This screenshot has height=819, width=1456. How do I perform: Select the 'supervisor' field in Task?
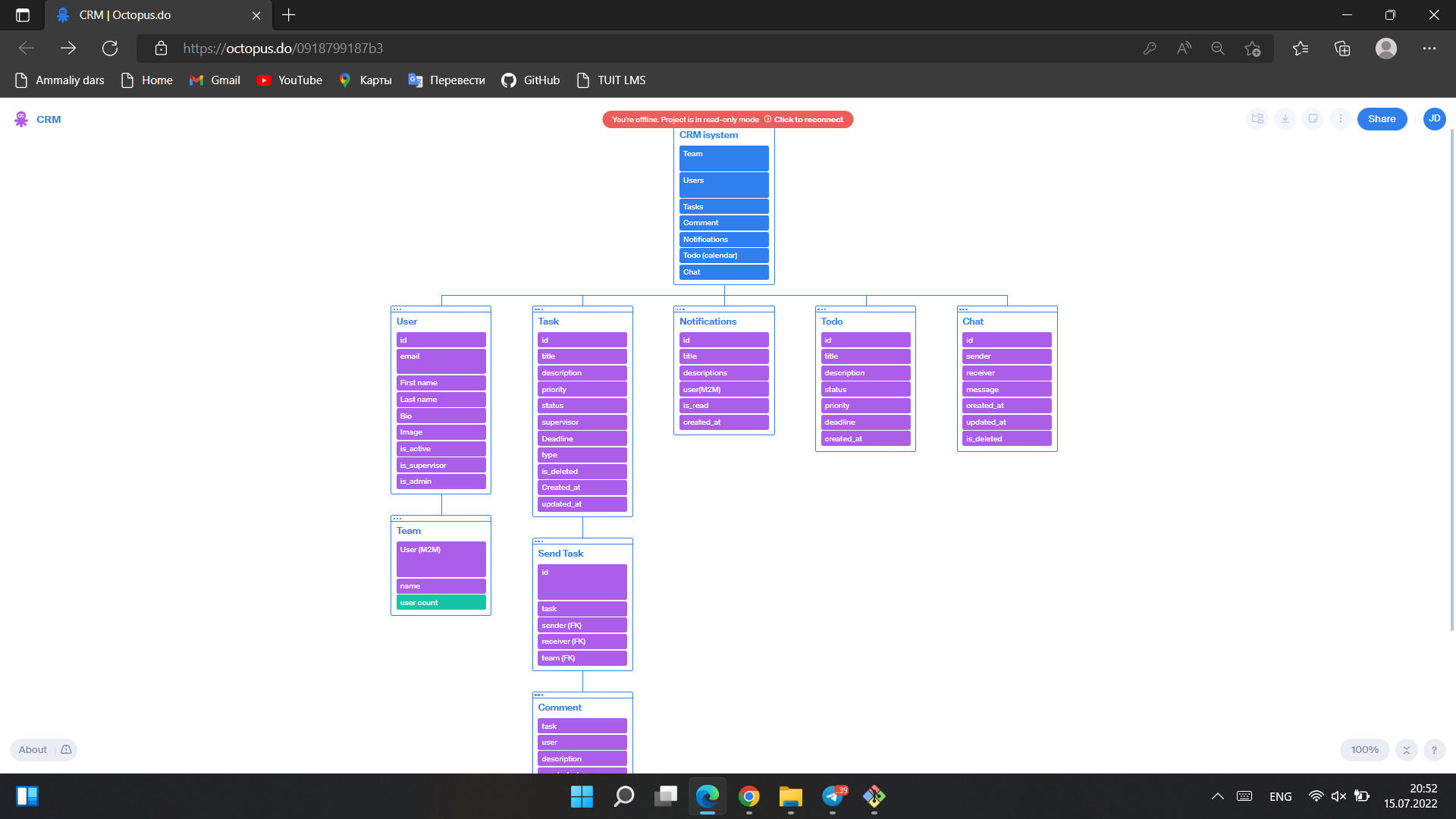(x=582, y=422)
